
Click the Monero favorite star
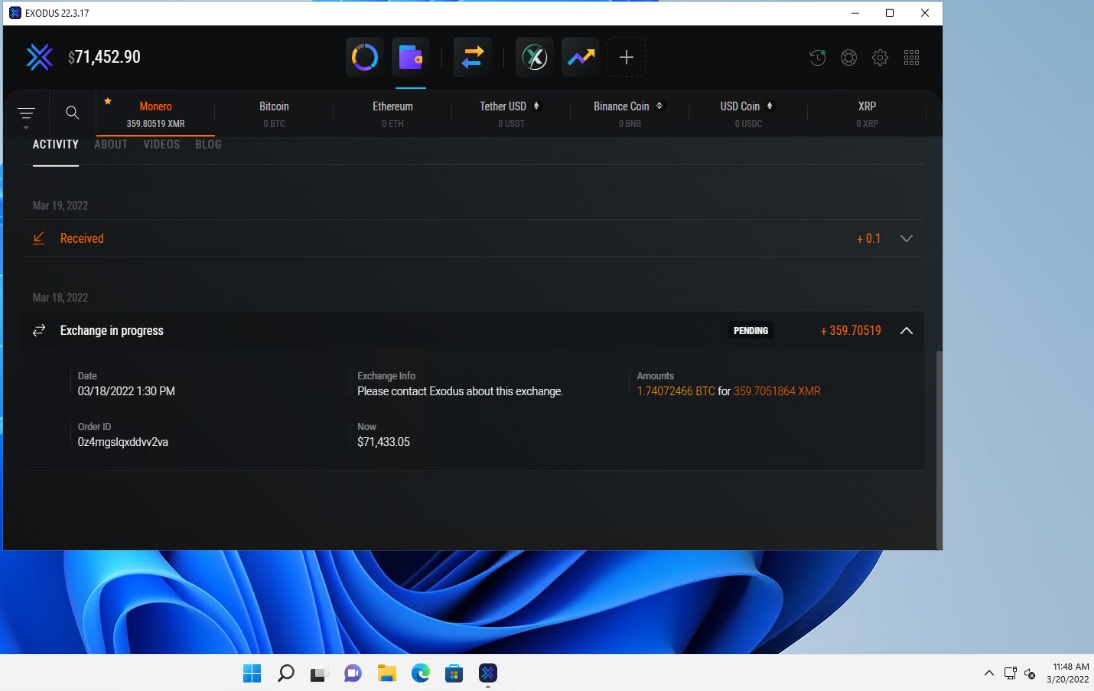pyautogui.click(x=107, y=101)
